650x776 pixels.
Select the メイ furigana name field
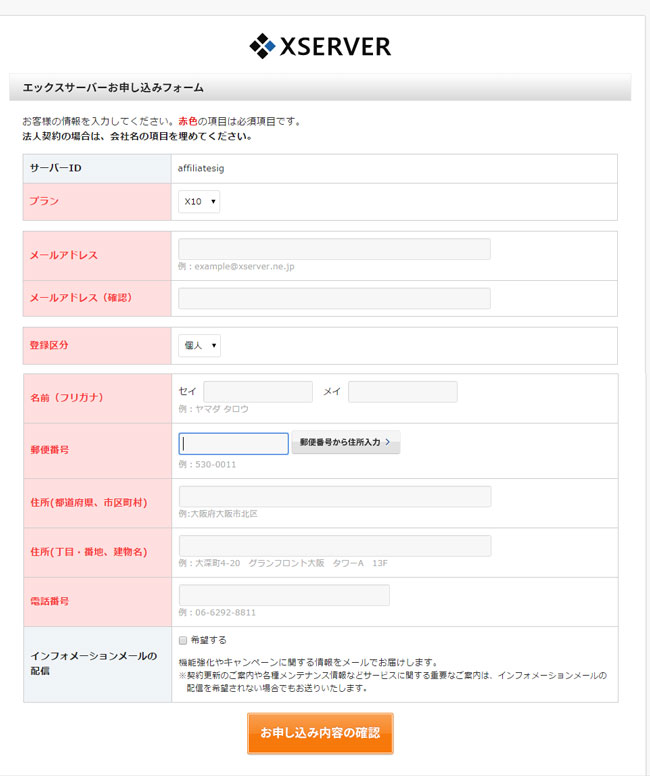point(402,392)
